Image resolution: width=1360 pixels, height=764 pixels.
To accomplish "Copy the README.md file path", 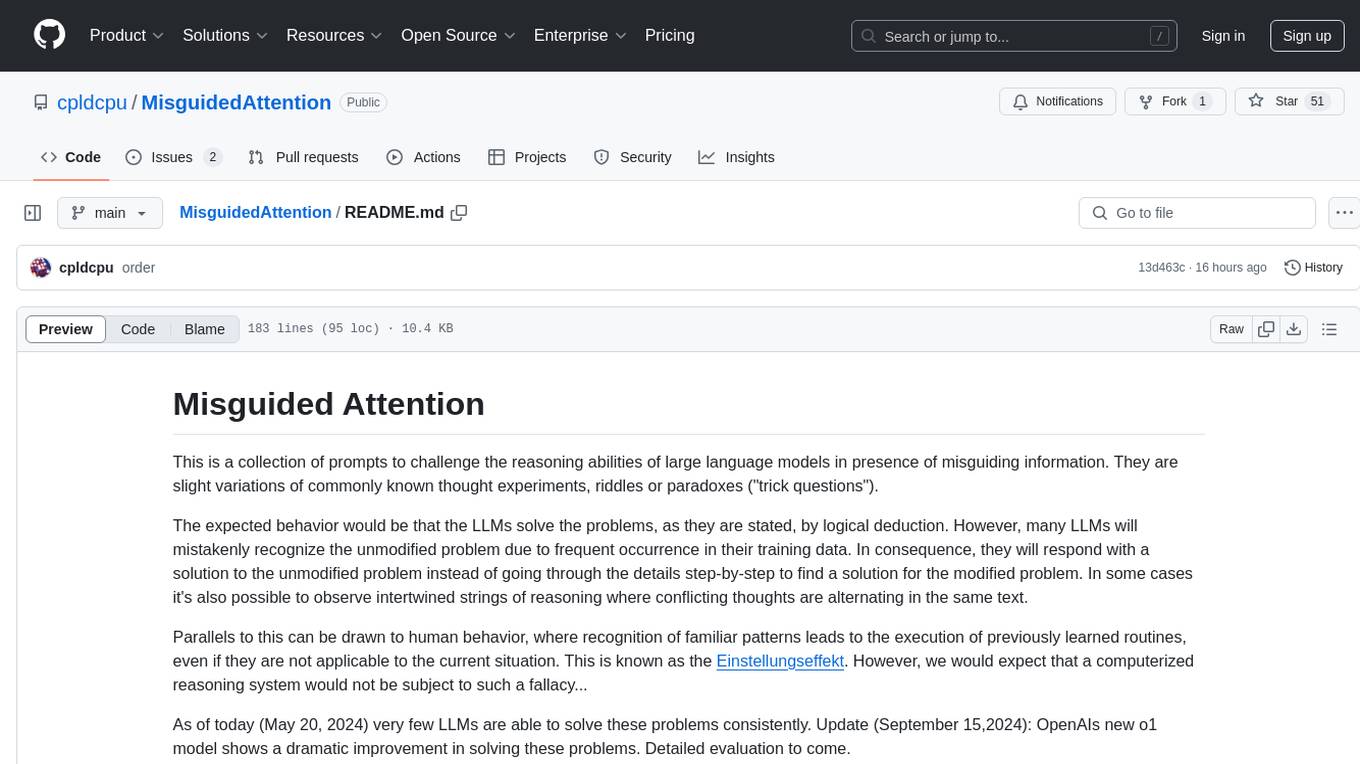I will (459, 213).
